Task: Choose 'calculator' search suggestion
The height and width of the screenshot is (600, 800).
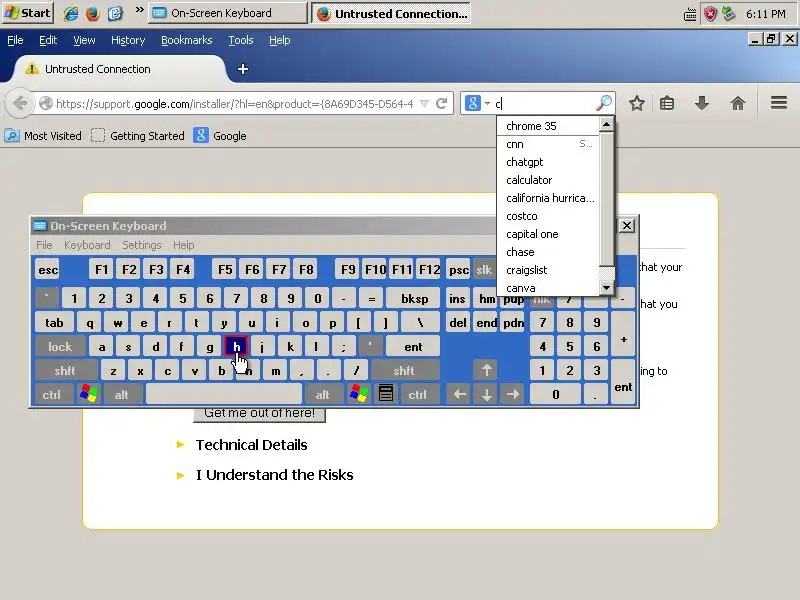Action: click(x=548, y=180)
